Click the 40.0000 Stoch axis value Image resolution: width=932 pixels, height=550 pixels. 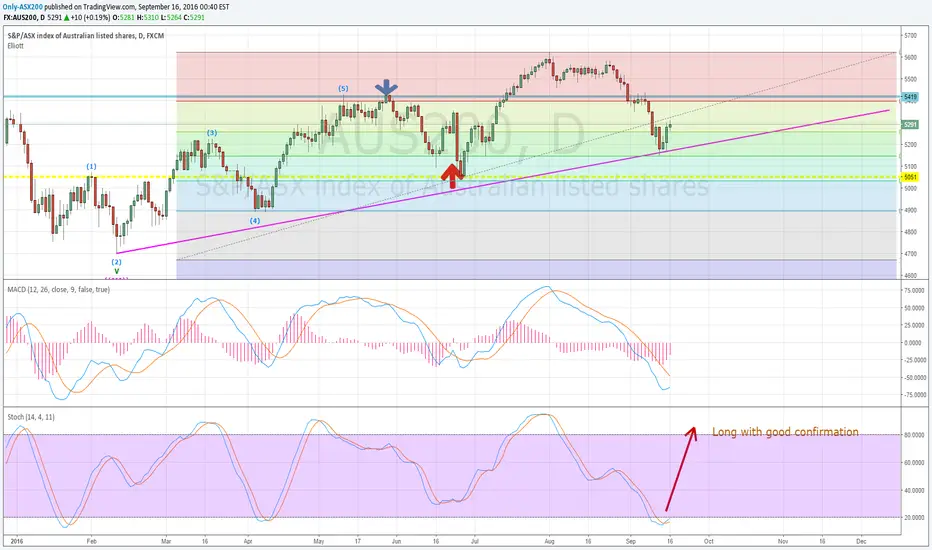tap(914, 491)
